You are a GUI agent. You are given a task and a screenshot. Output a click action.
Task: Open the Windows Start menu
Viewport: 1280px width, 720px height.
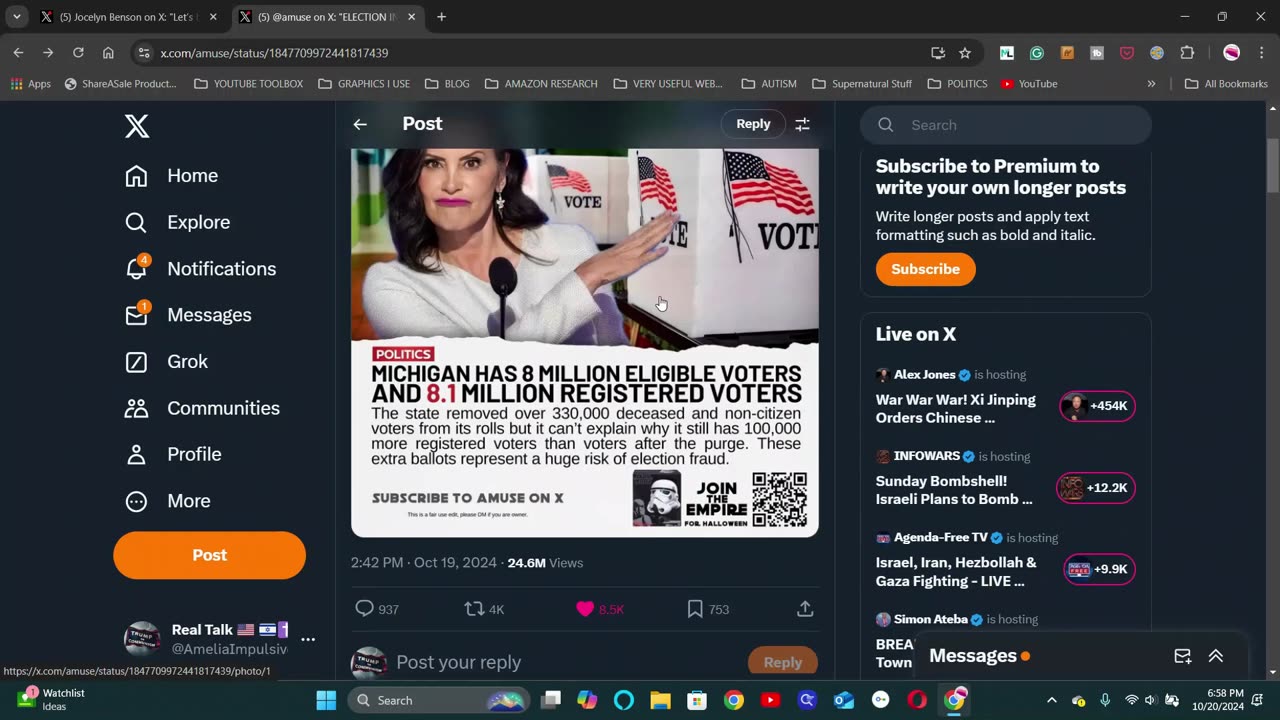coord(326,700)
